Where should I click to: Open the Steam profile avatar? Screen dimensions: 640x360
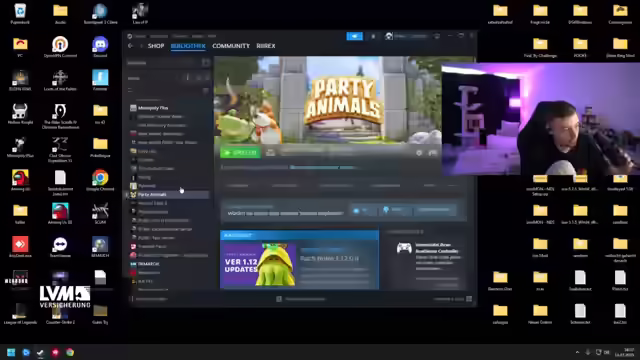[x=389, y=36]
